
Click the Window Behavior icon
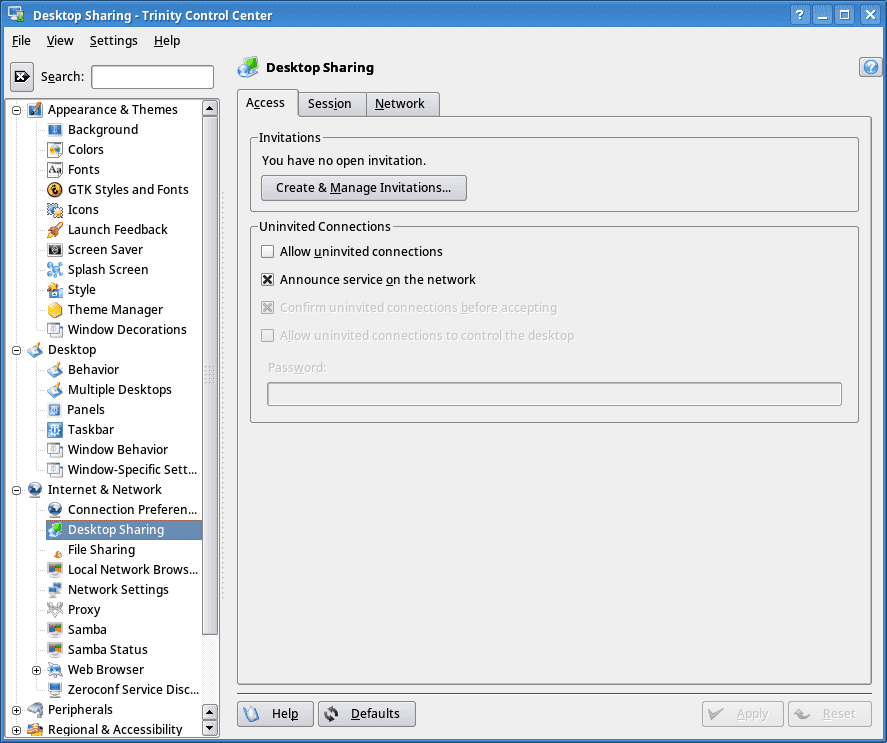point(55,449)
